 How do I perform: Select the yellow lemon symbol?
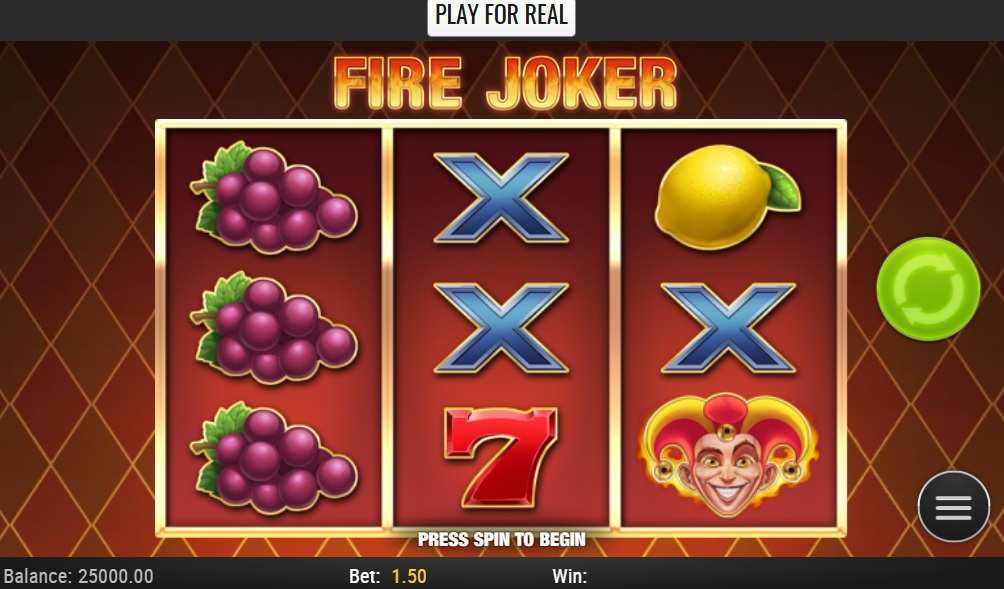coord(727,197)
